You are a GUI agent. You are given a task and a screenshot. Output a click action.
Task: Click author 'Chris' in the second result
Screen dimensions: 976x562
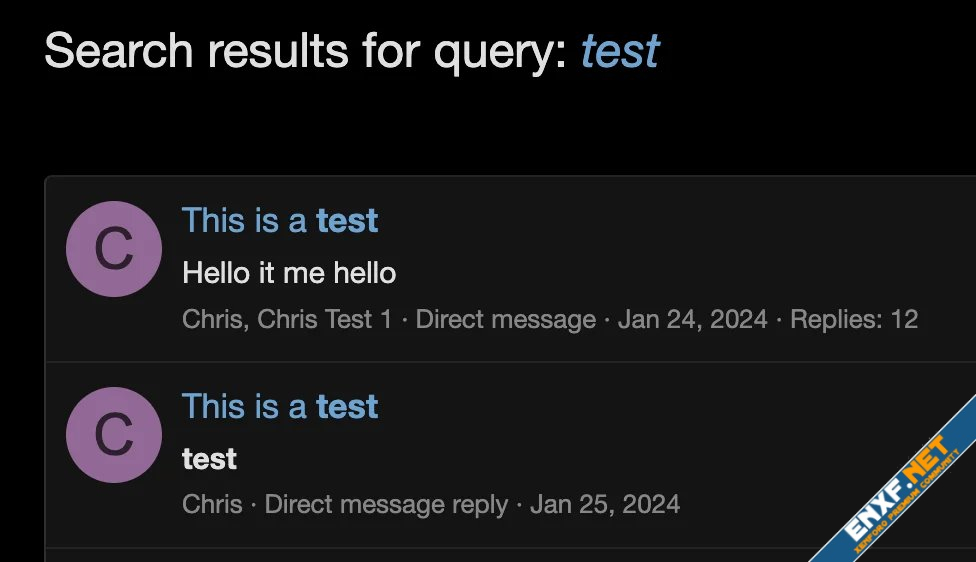click(212, 504)
